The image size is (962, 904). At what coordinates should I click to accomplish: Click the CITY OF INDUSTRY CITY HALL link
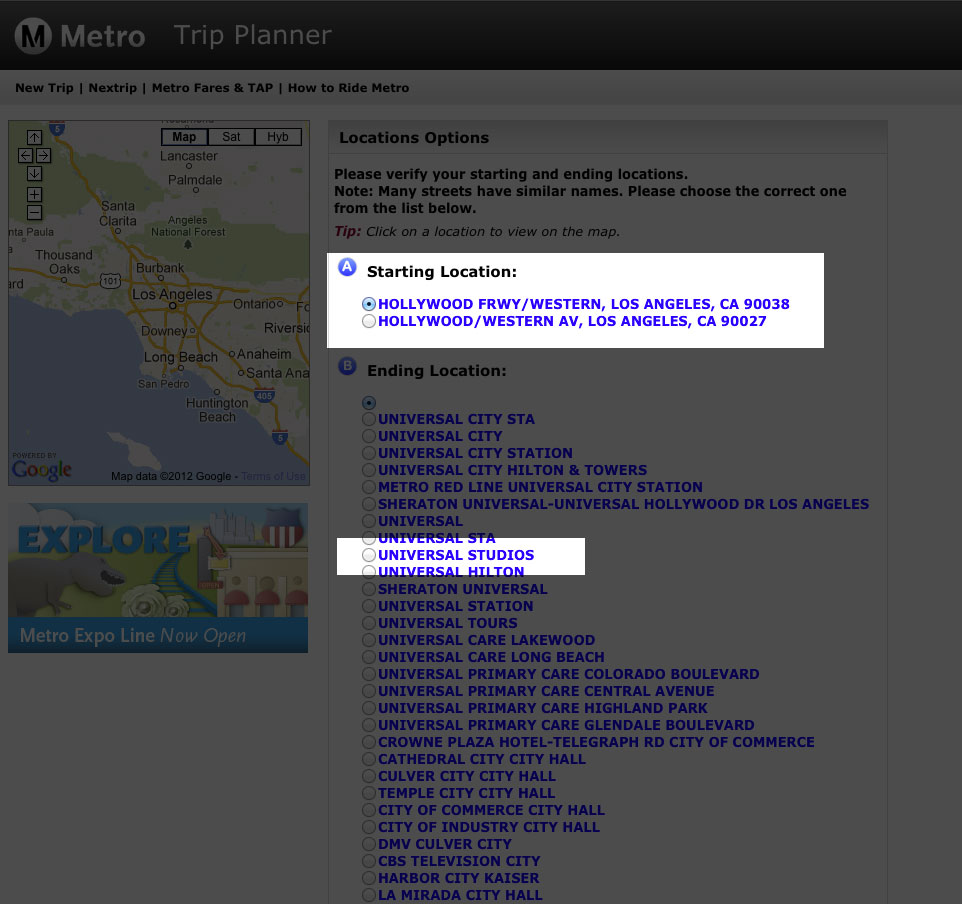click(489, 827)
